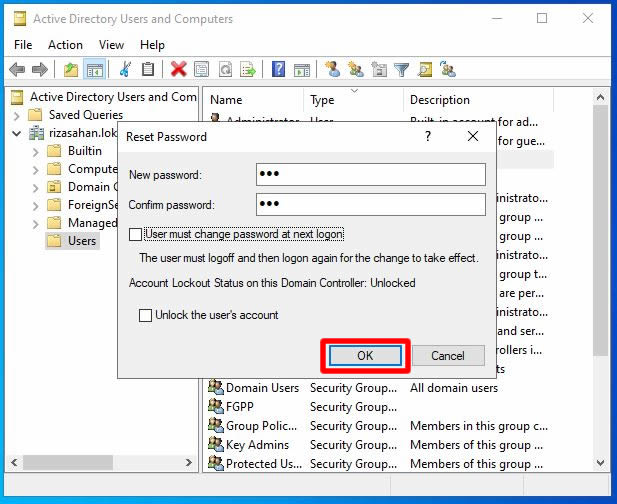Click the Key Admins group icon
The image size is (617, 504).
point(216,444)
